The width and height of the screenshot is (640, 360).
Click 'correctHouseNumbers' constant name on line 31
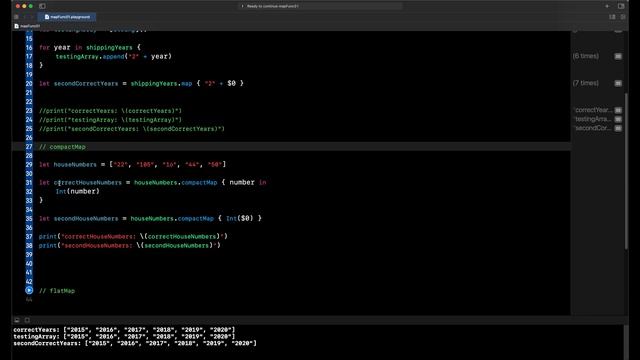(88, 182)
